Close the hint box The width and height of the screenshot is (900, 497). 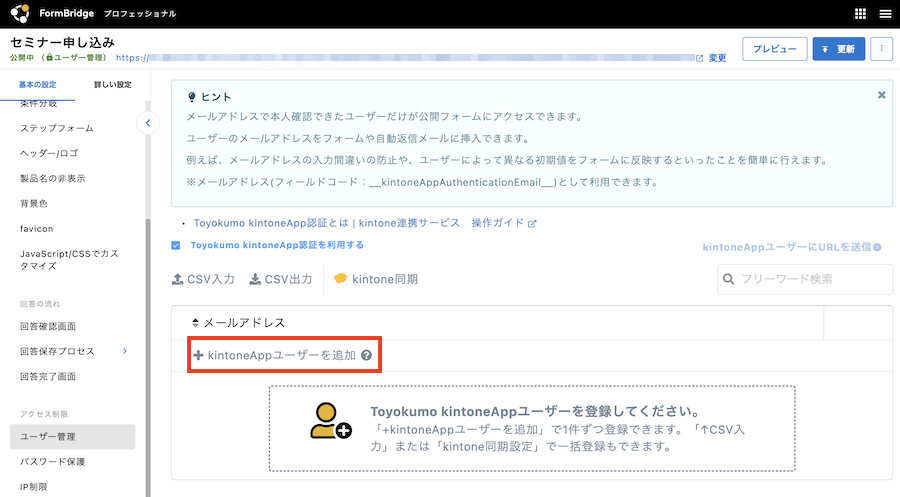click(881, 95)
